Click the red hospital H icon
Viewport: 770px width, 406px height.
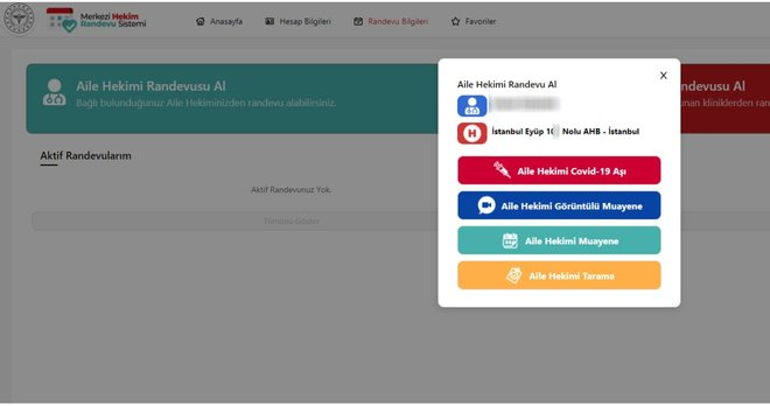pyautogui.click(x=472, y=132)
